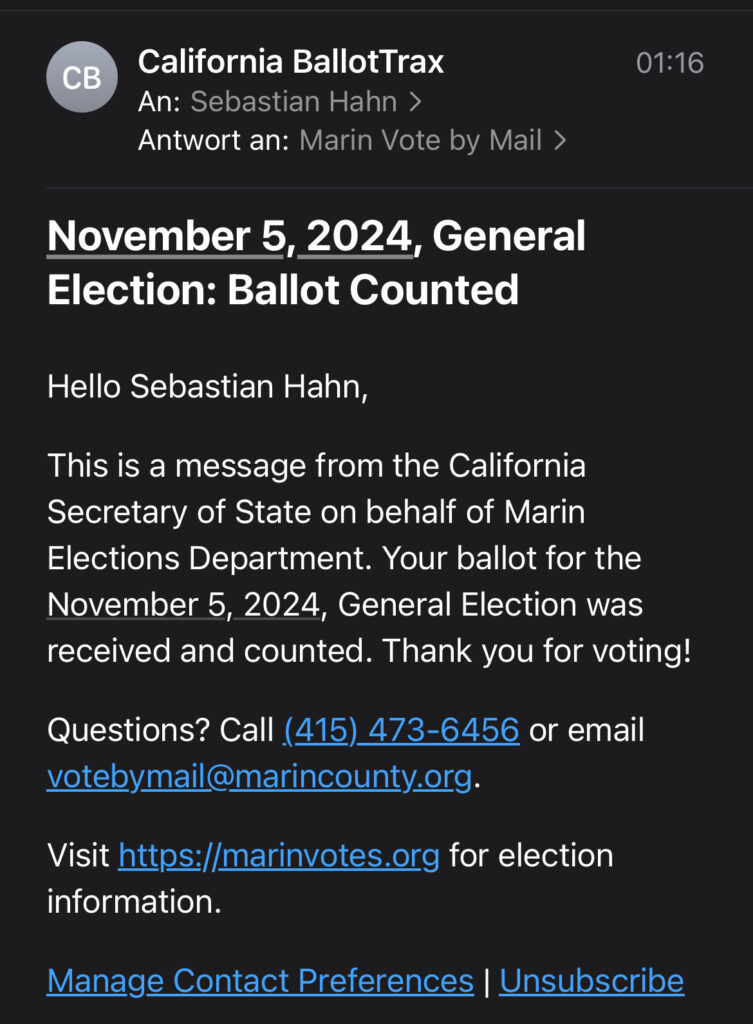Open the https://marinvotes.org link

point(278,856)
